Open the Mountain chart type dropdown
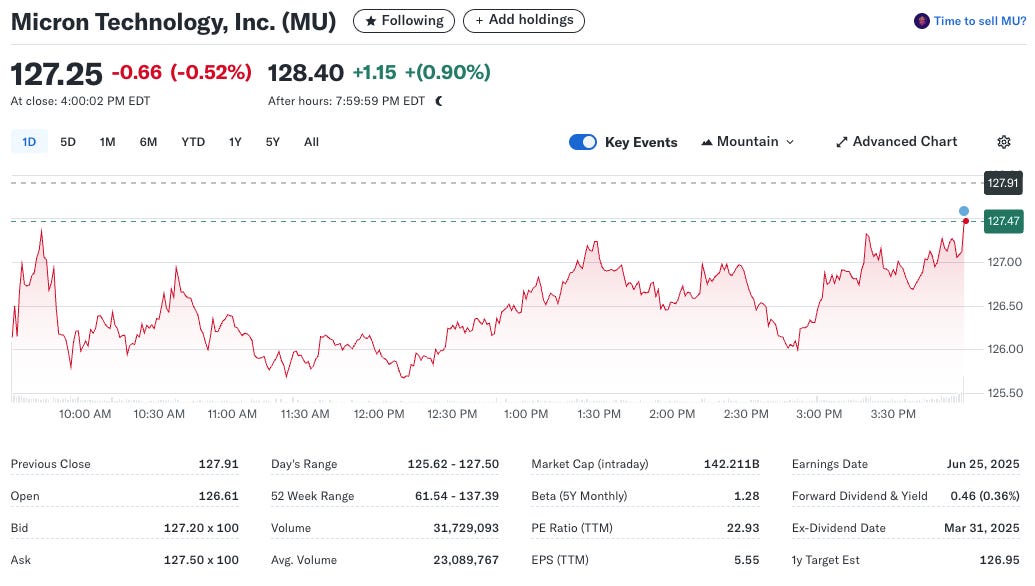This screenshot has width=1035, height=586. coord(748,142)
